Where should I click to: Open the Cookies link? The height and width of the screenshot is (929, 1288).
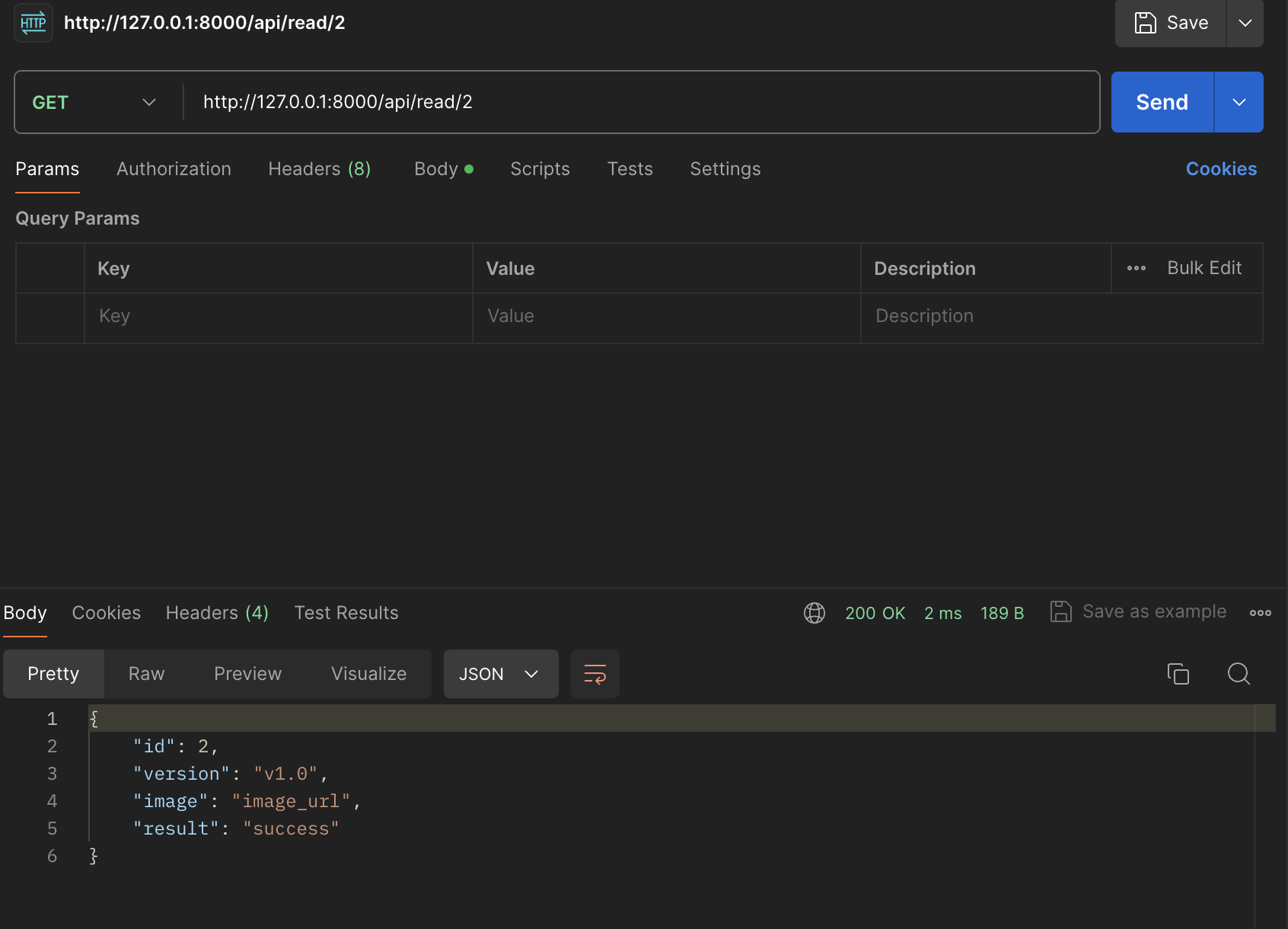pyautogui.click(x=1221, y=169)
